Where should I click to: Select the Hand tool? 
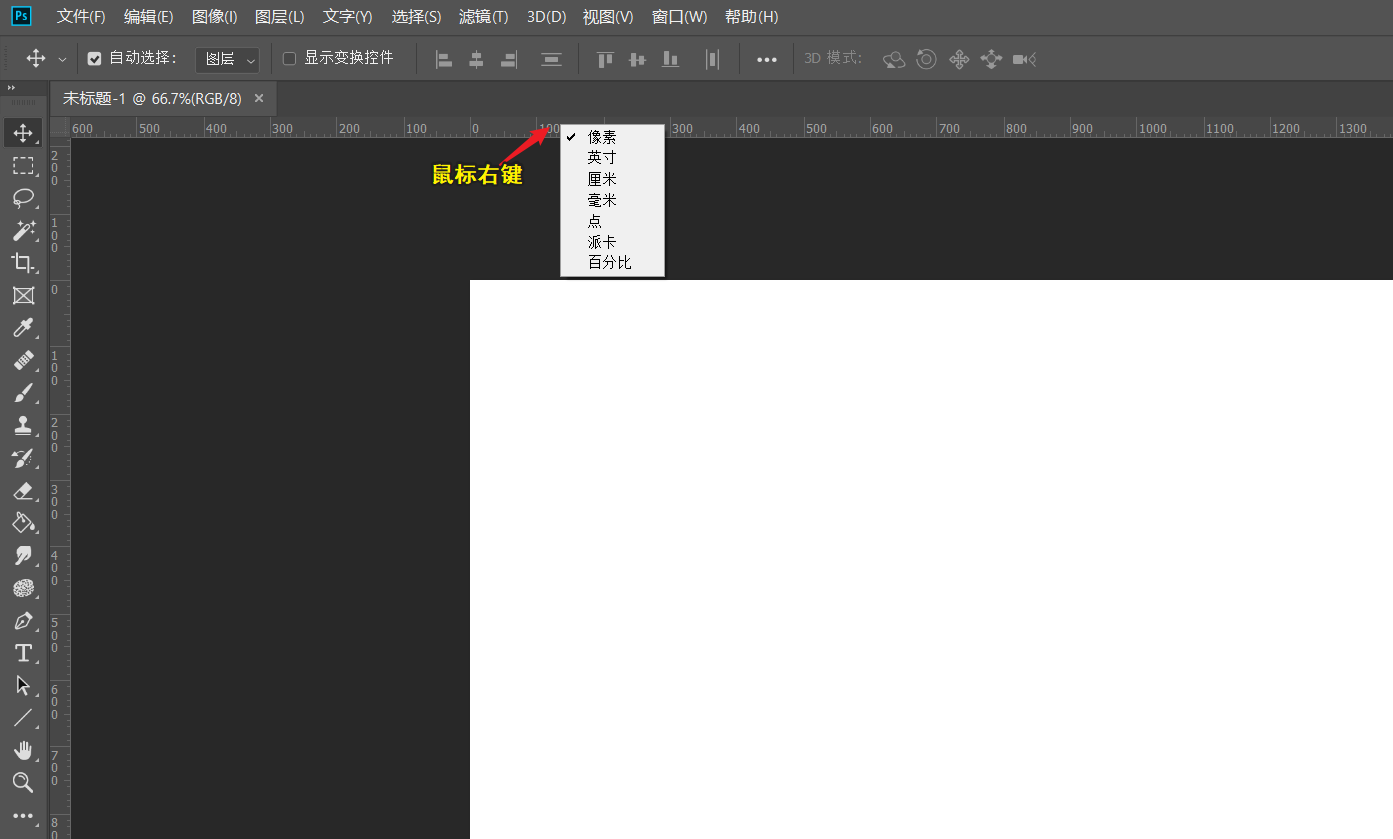pyautogui.click(x=23, y=750)
